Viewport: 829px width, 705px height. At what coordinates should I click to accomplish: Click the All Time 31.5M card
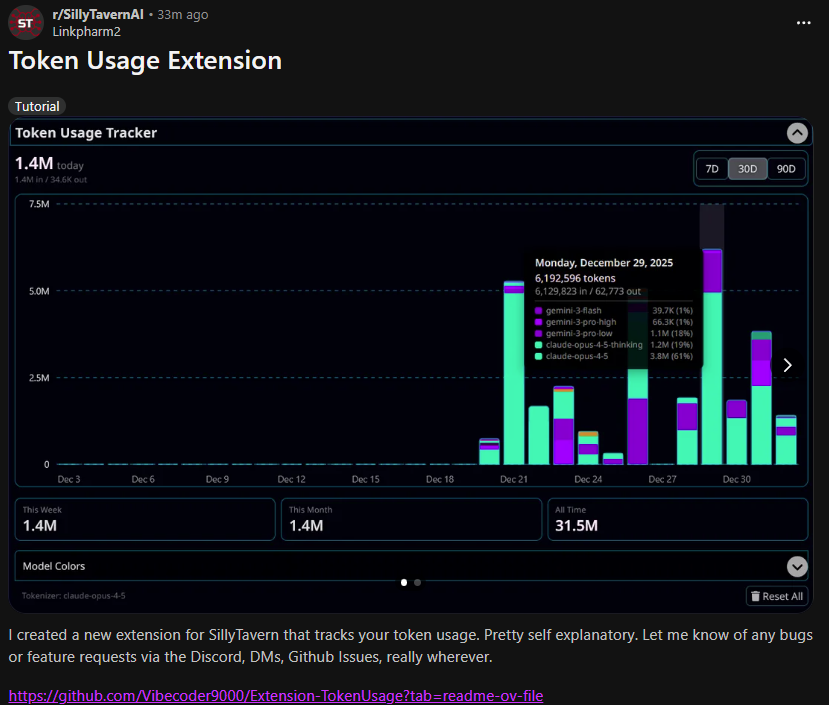click(x=677, y=519)
